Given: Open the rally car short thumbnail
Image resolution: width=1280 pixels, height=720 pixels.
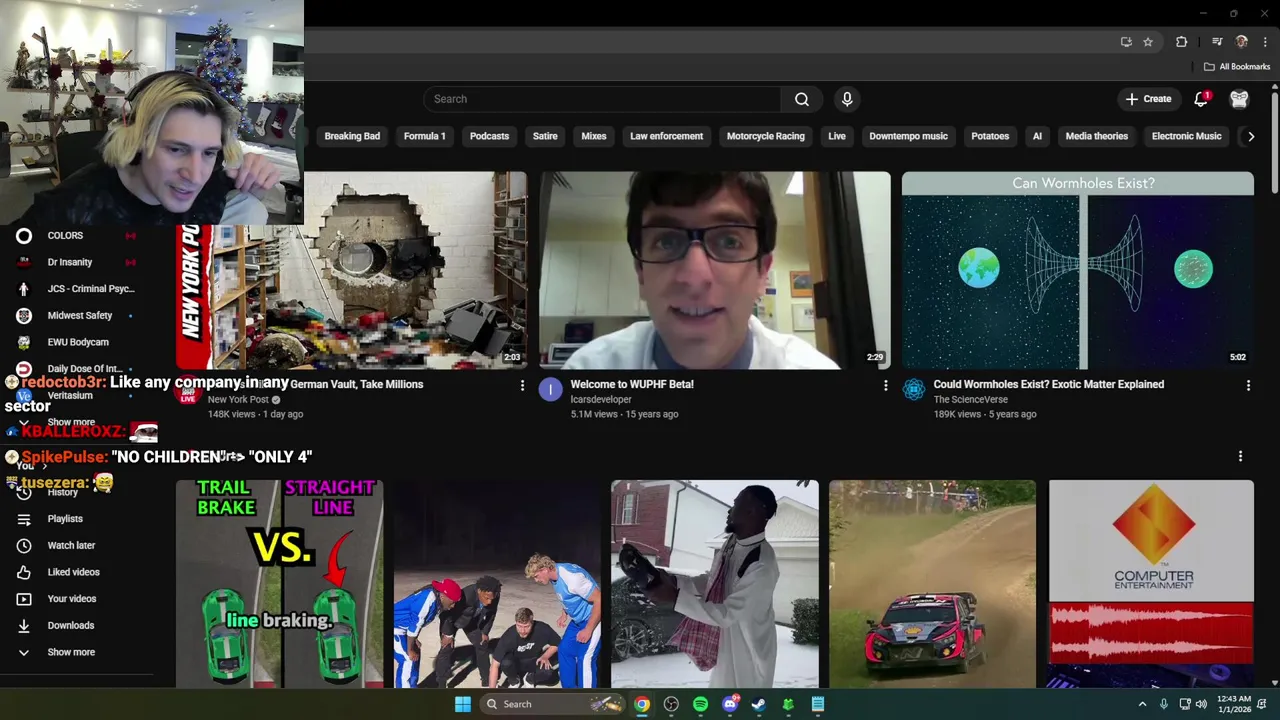Looking at the screenshot, I should point(932,584).
